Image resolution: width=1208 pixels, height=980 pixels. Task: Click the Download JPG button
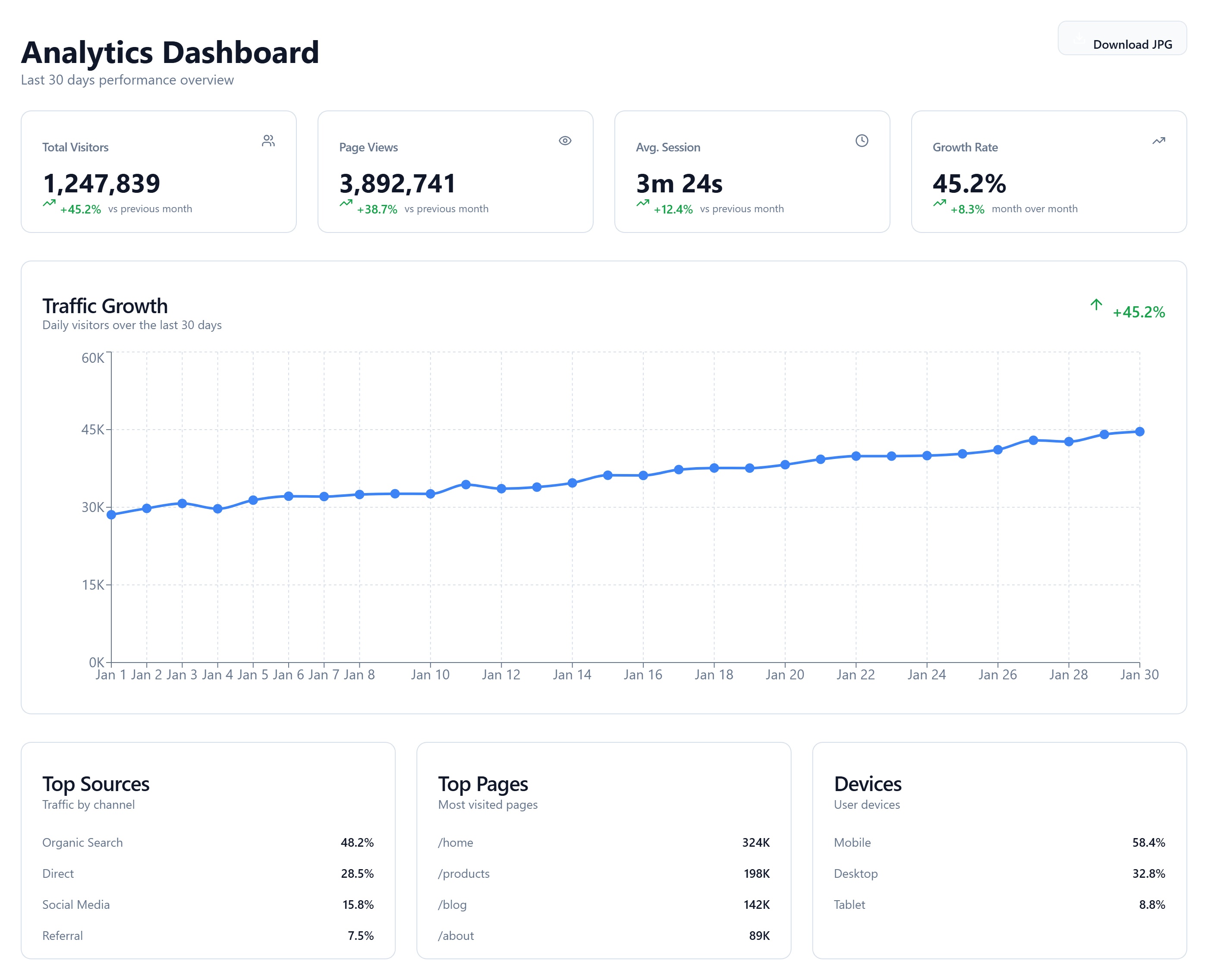point(1122,38)
